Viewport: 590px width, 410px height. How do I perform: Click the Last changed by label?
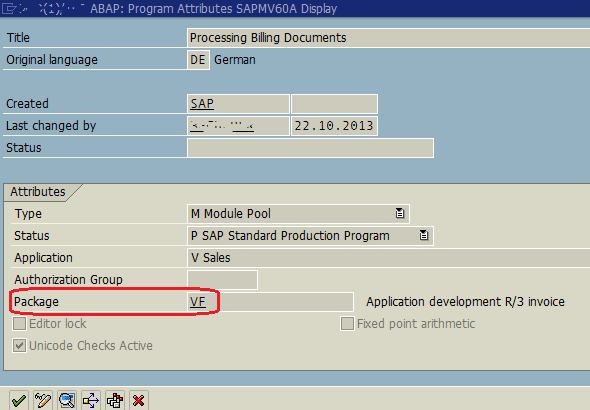coord(51,126)
